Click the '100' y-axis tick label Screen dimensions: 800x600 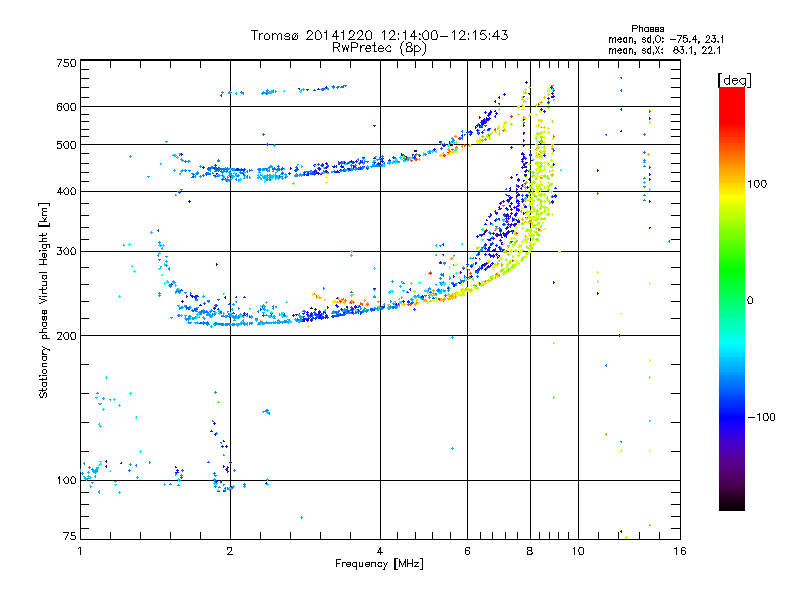click(66, 480)
